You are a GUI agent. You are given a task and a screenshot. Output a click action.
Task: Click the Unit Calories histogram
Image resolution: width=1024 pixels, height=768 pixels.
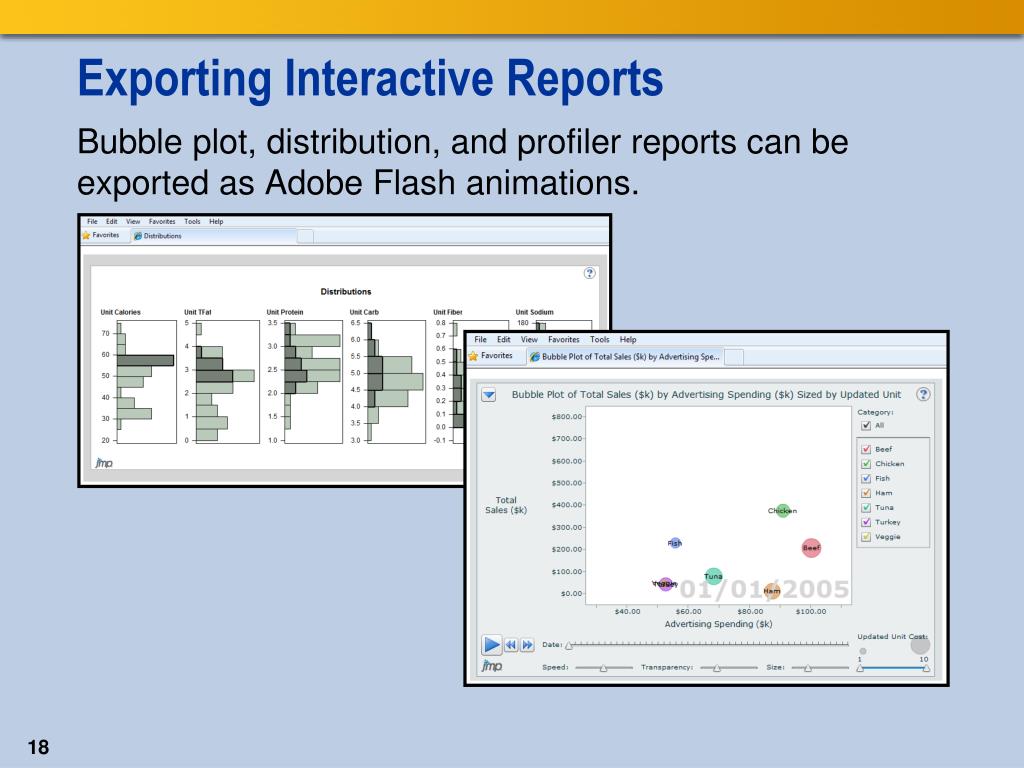point(146,382)
